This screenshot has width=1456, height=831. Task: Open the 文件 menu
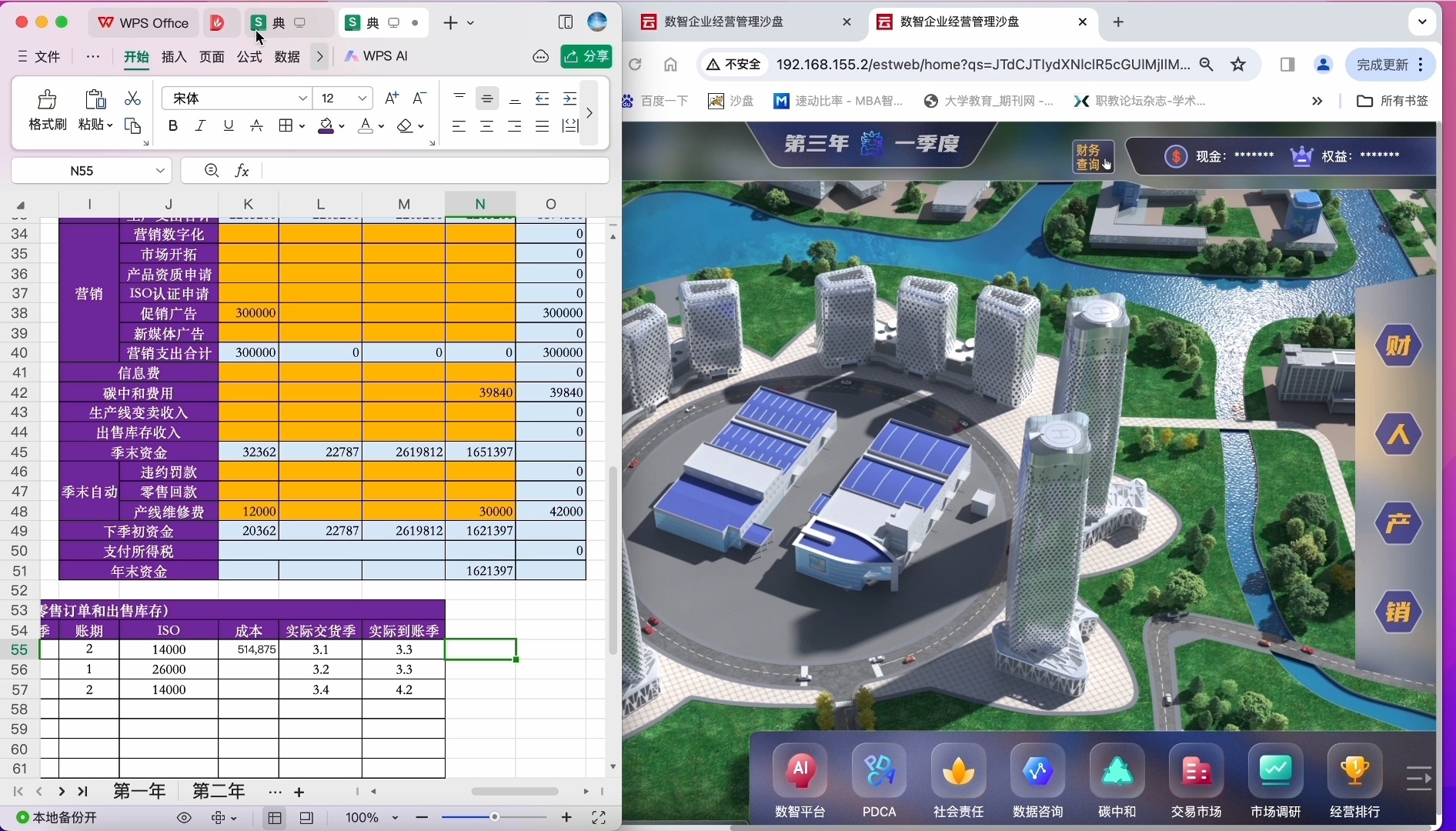39,56
